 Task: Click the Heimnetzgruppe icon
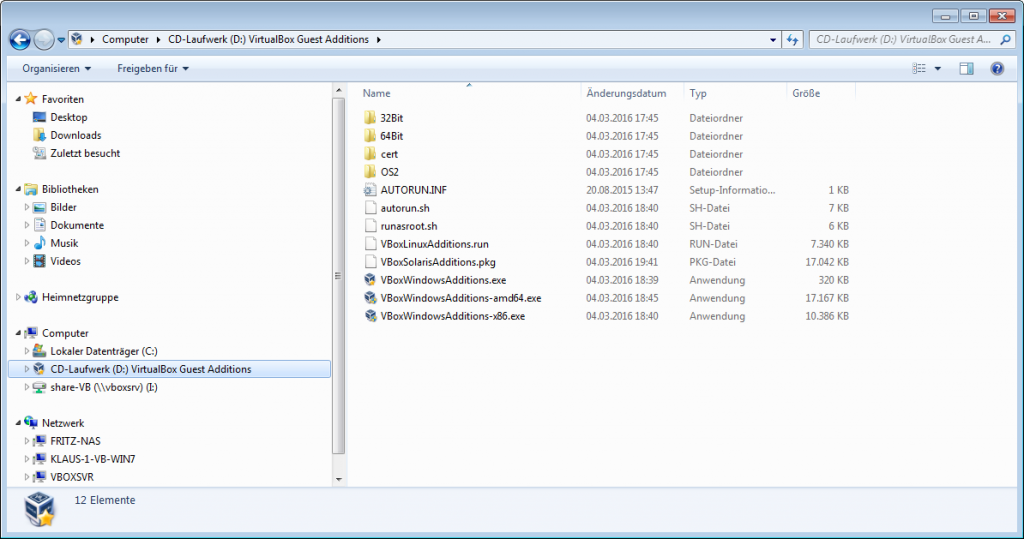point(31,297)
